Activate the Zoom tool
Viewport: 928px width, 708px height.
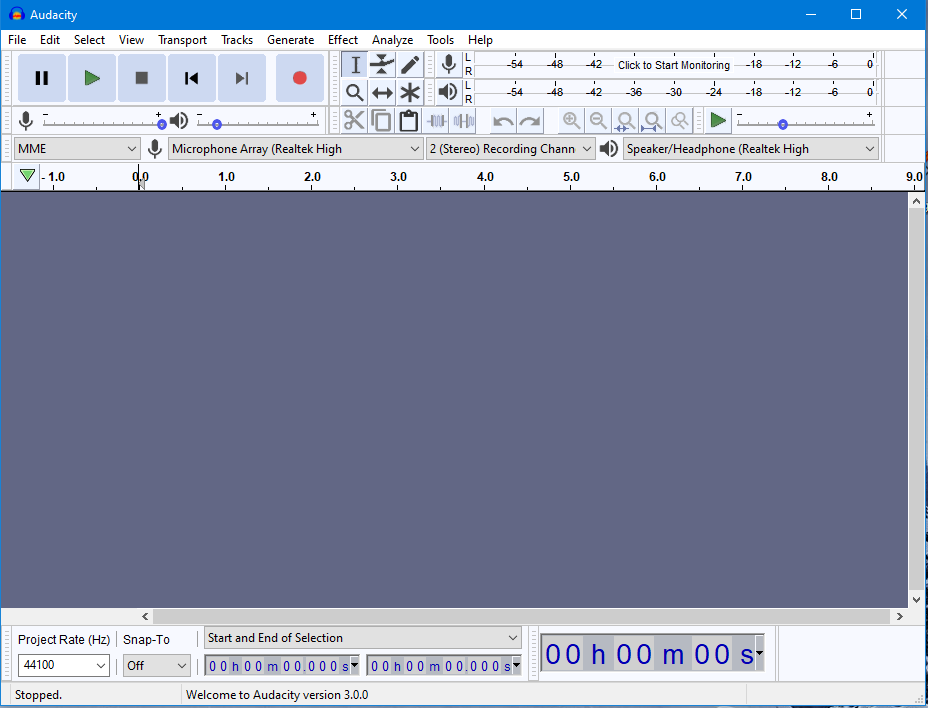coord(355,92)
